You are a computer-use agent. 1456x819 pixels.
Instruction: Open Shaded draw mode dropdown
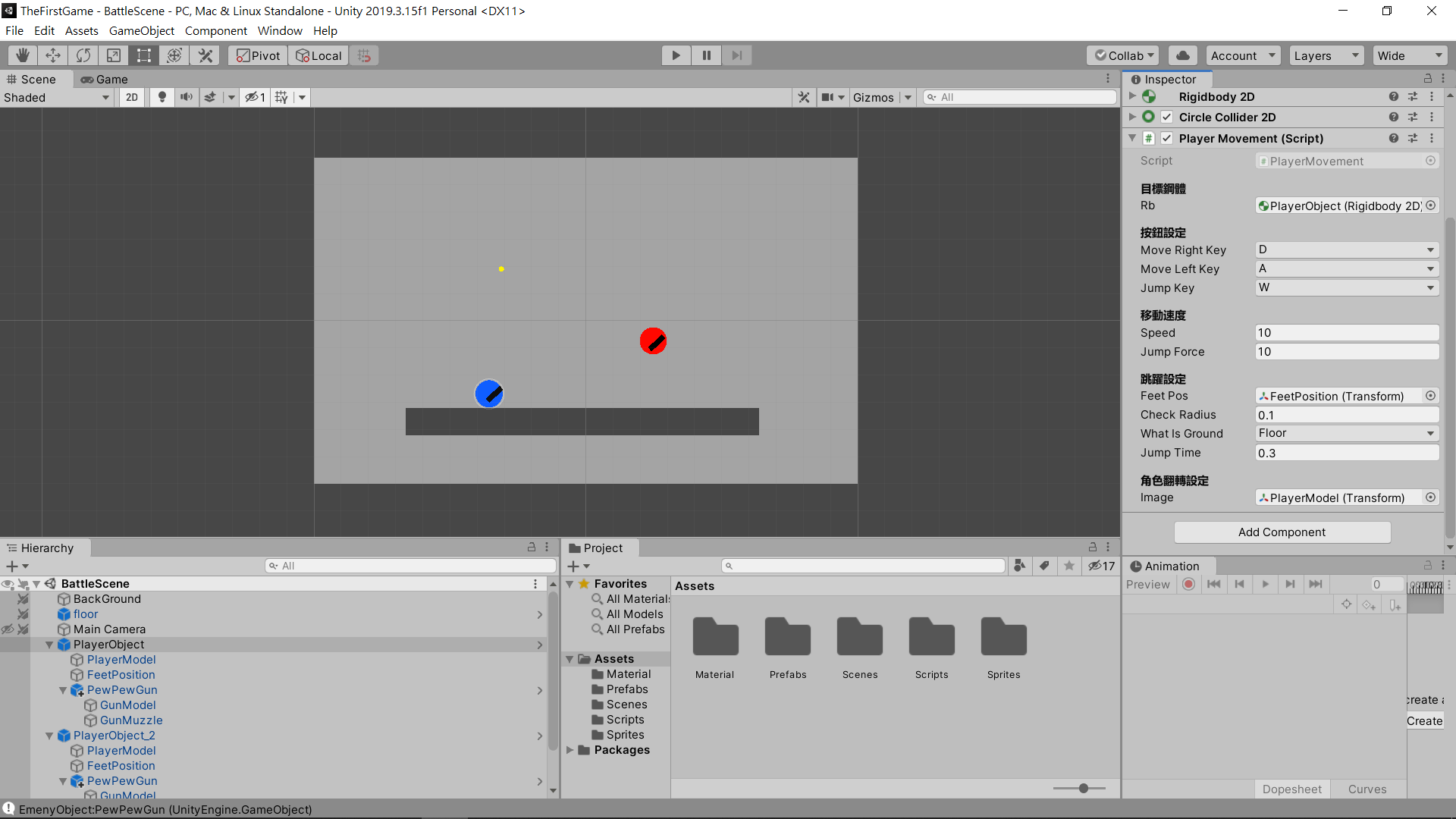(x=57, y=97)
